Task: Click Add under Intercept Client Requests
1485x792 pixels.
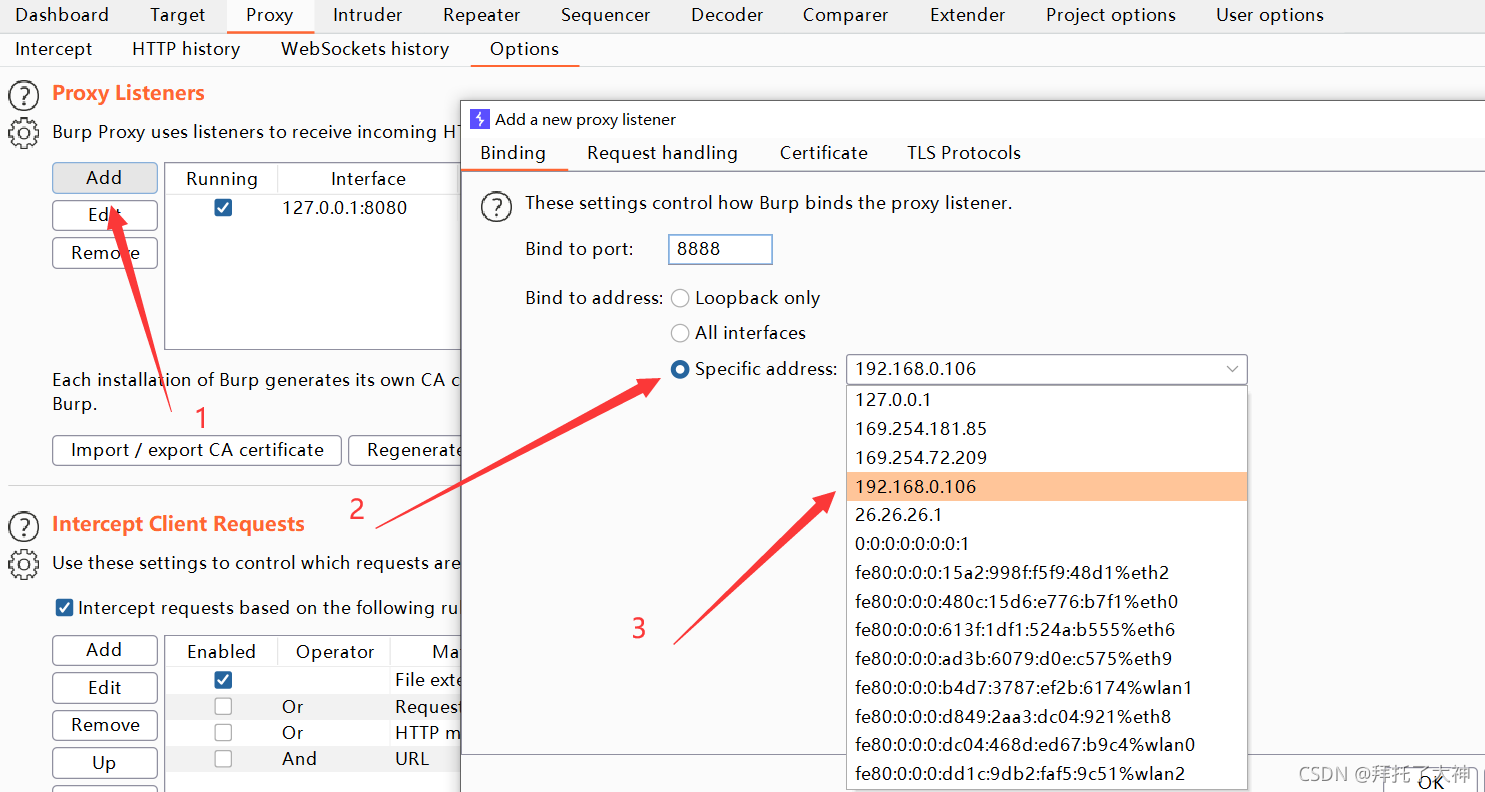Action: (105, 650)
